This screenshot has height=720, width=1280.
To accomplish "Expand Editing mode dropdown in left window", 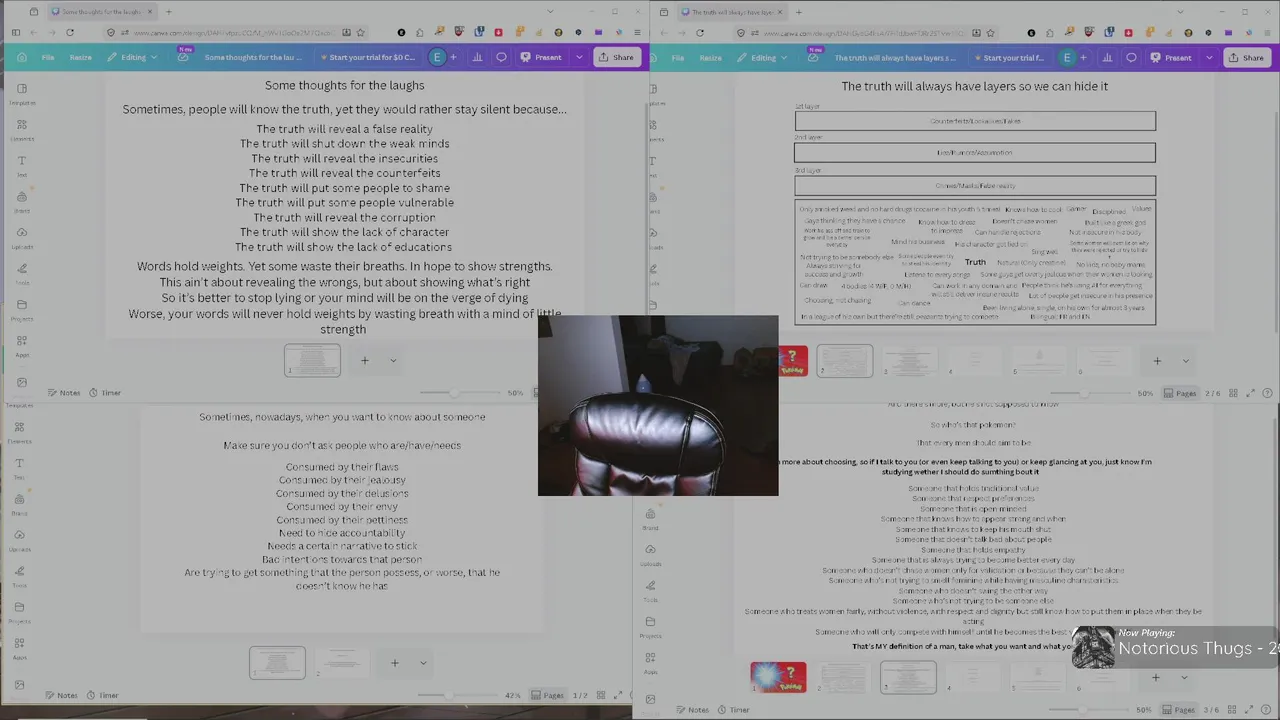I will coord(133,57).
